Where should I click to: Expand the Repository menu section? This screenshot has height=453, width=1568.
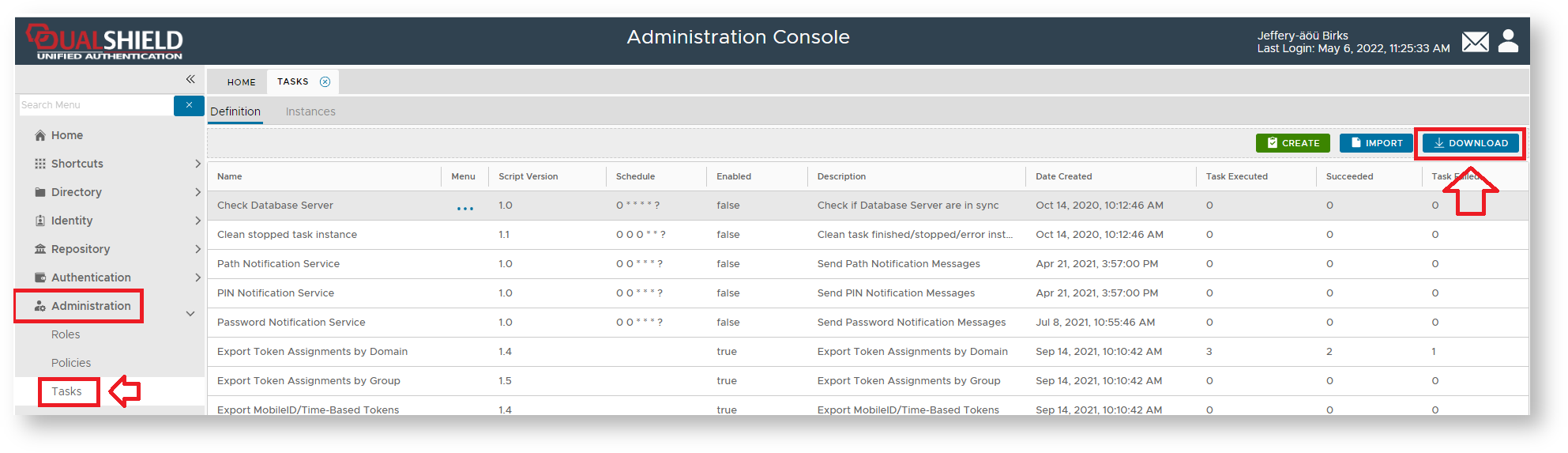(x=81, y=249)
